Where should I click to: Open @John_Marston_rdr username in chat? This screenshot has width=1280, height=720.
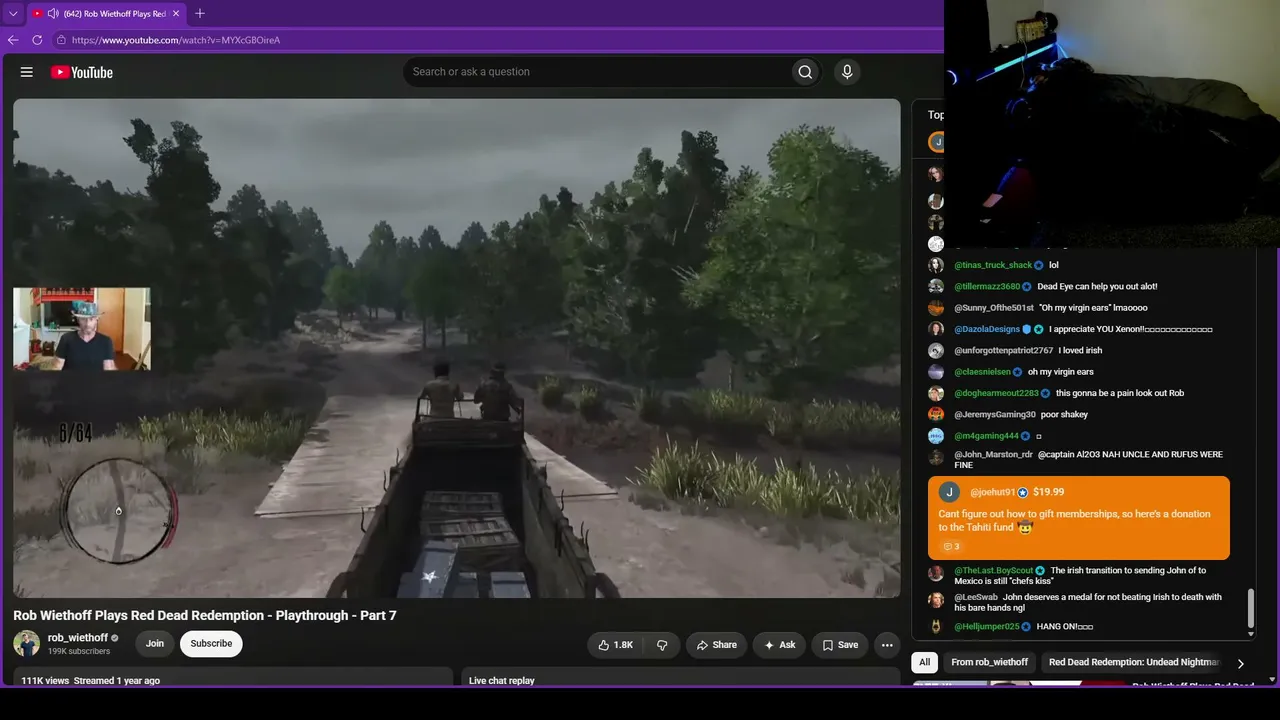pos(993,455)
